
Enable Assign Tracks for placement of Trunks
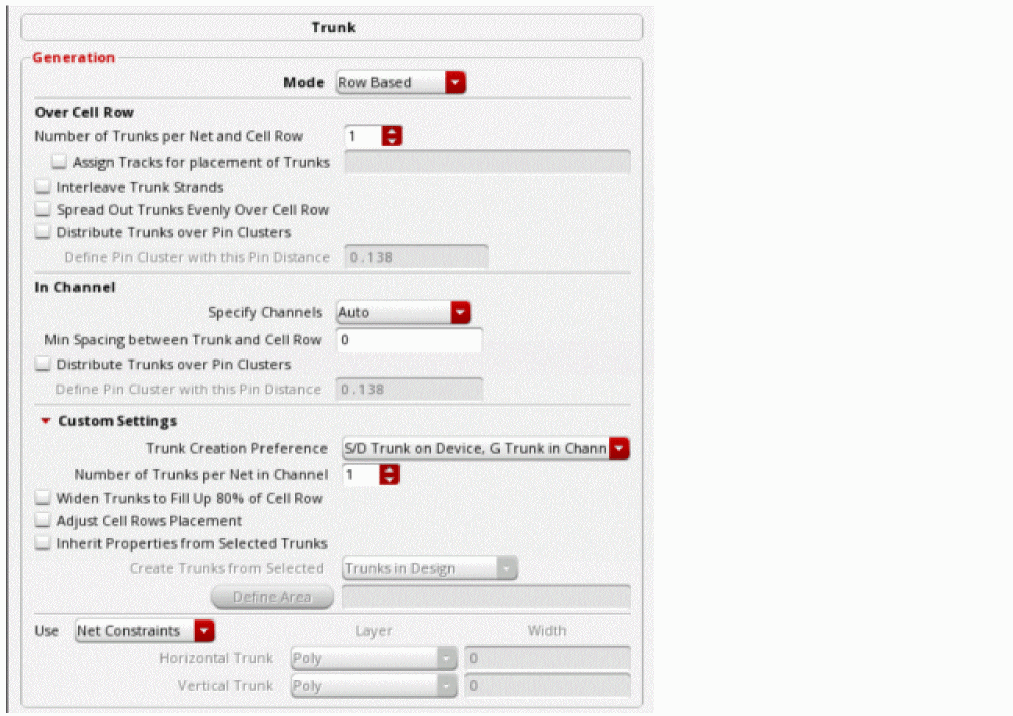click(59, 162)
